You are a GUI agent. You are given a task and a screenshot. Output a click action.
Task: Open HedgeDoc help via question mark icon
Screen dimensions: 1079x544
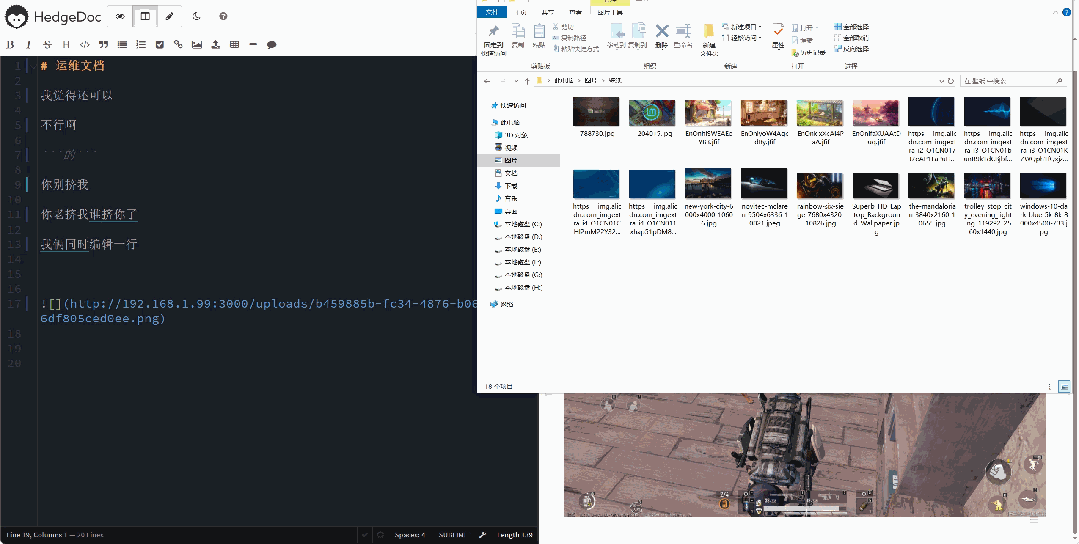coord(223,17)
